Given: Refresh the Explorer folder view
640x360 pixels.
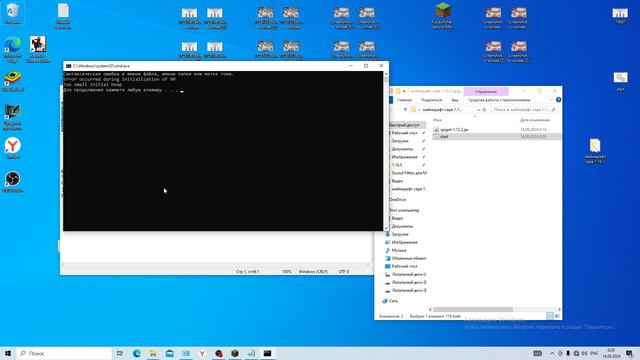Looking at the screenshot, I should [x=484, y=110].
